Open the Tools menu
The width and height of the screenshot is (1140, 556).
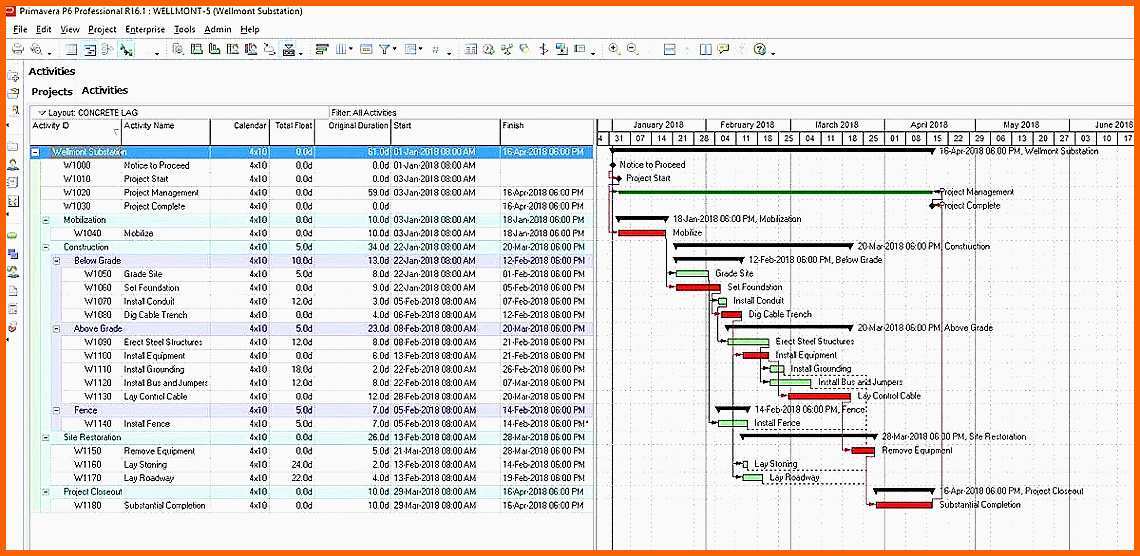[x=184, y=30]
